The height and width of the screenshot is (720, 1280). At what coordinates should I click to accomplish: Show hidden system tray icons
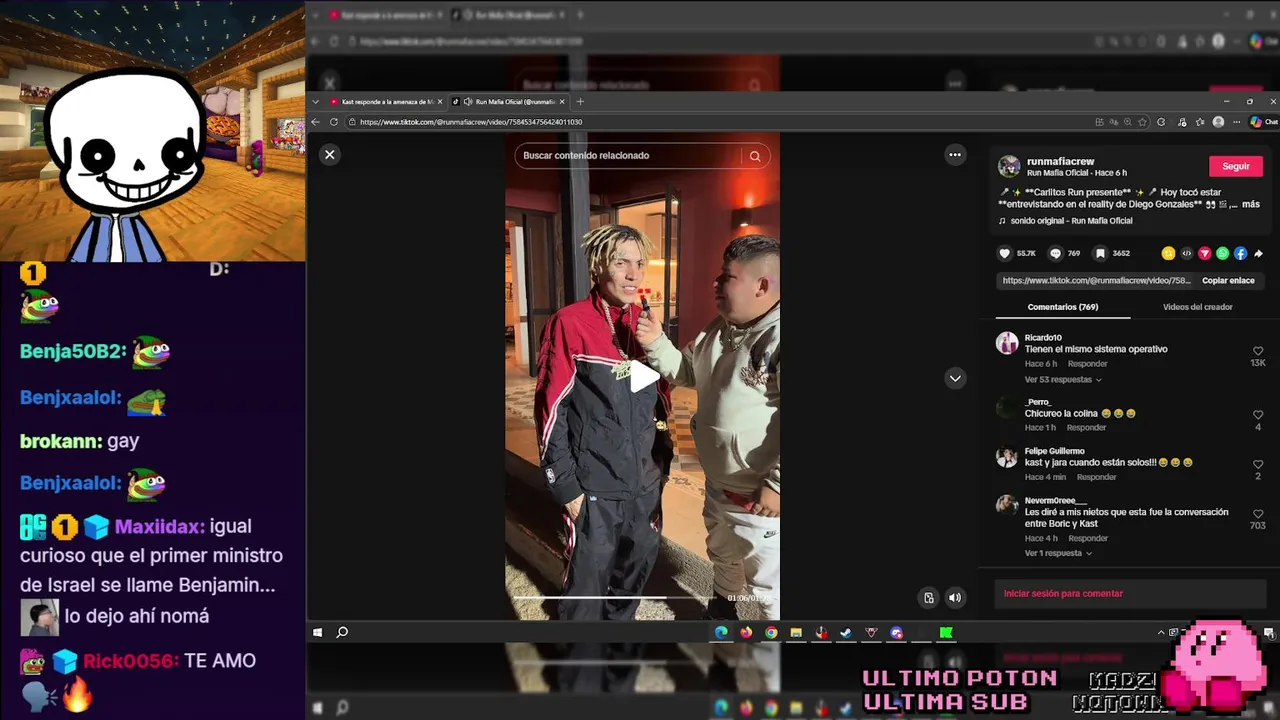pyautogui.click(x=1161, y=632)
